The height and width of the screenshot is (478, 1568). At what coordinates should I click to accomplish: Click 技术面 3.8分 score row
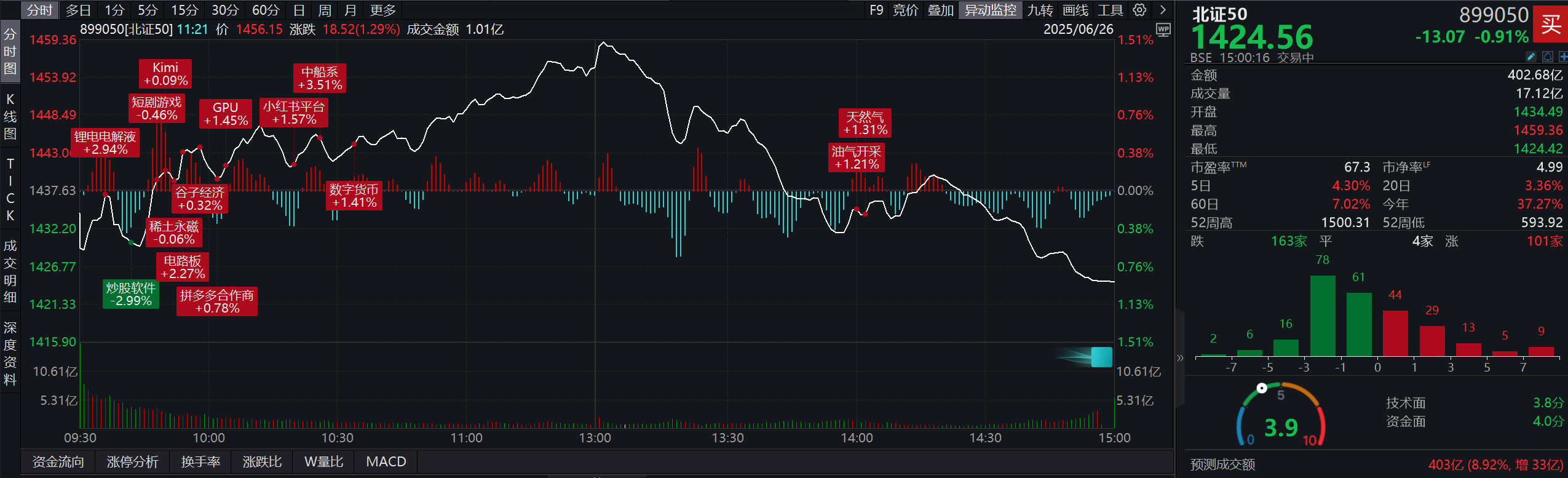[x=1475, y=403]
